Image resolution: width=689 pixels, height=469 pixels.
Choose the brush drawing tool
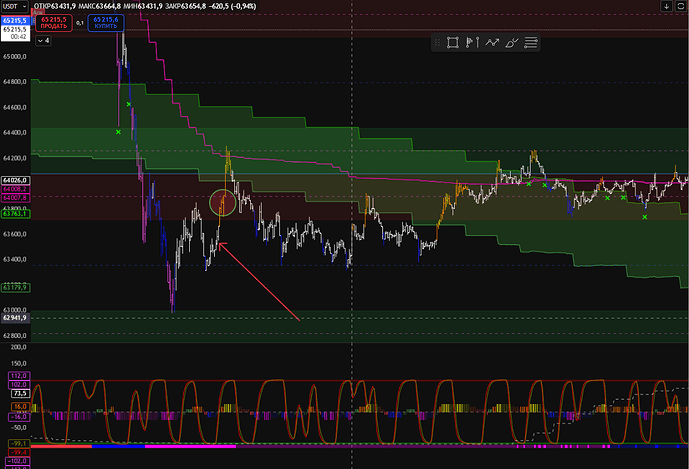point(511,43)
